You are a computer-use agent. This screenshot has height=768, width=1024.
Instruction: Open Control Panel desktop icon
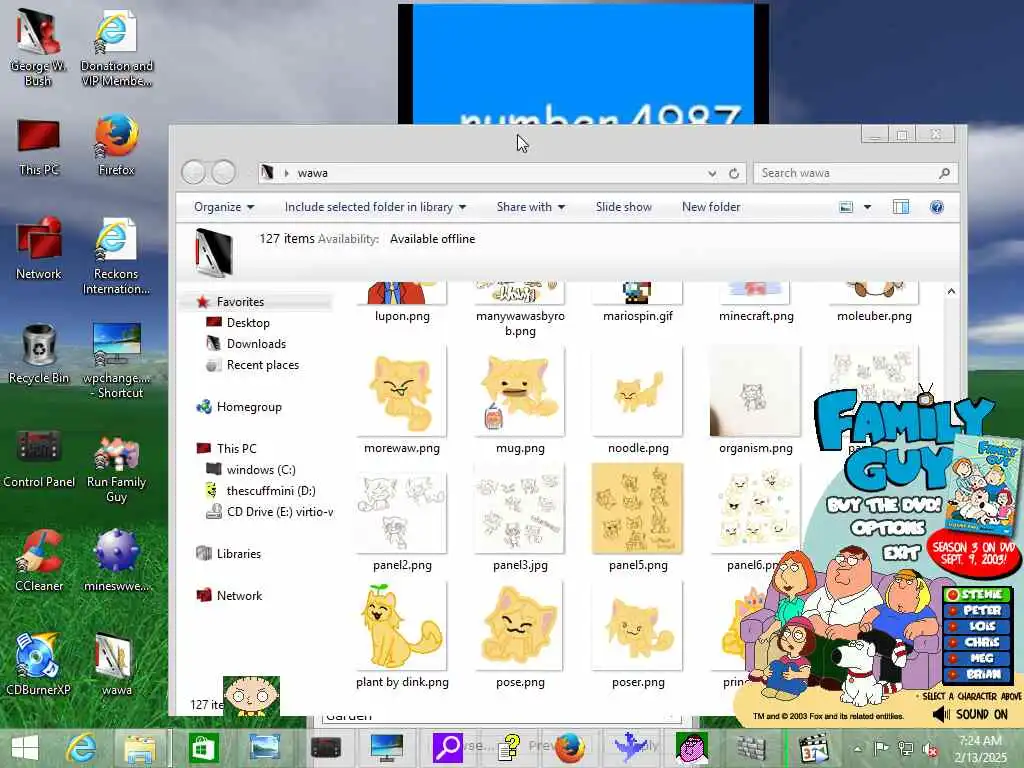(39, 458)
